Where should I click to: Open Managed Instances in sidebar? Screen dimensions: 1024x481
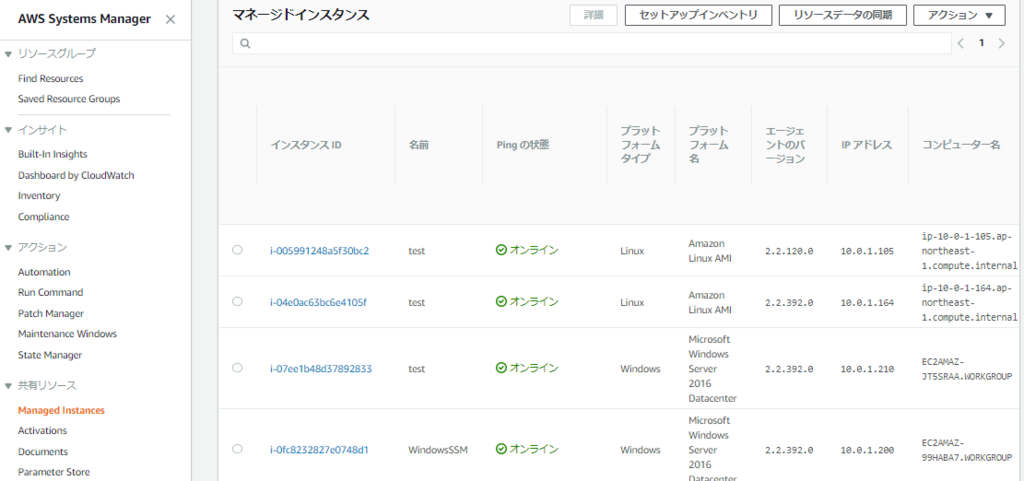61,410
